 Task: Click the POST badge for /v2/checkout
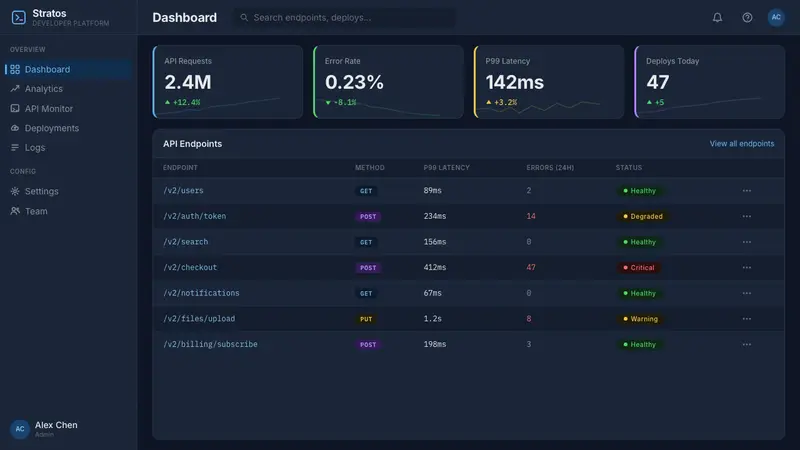(368, 267)
